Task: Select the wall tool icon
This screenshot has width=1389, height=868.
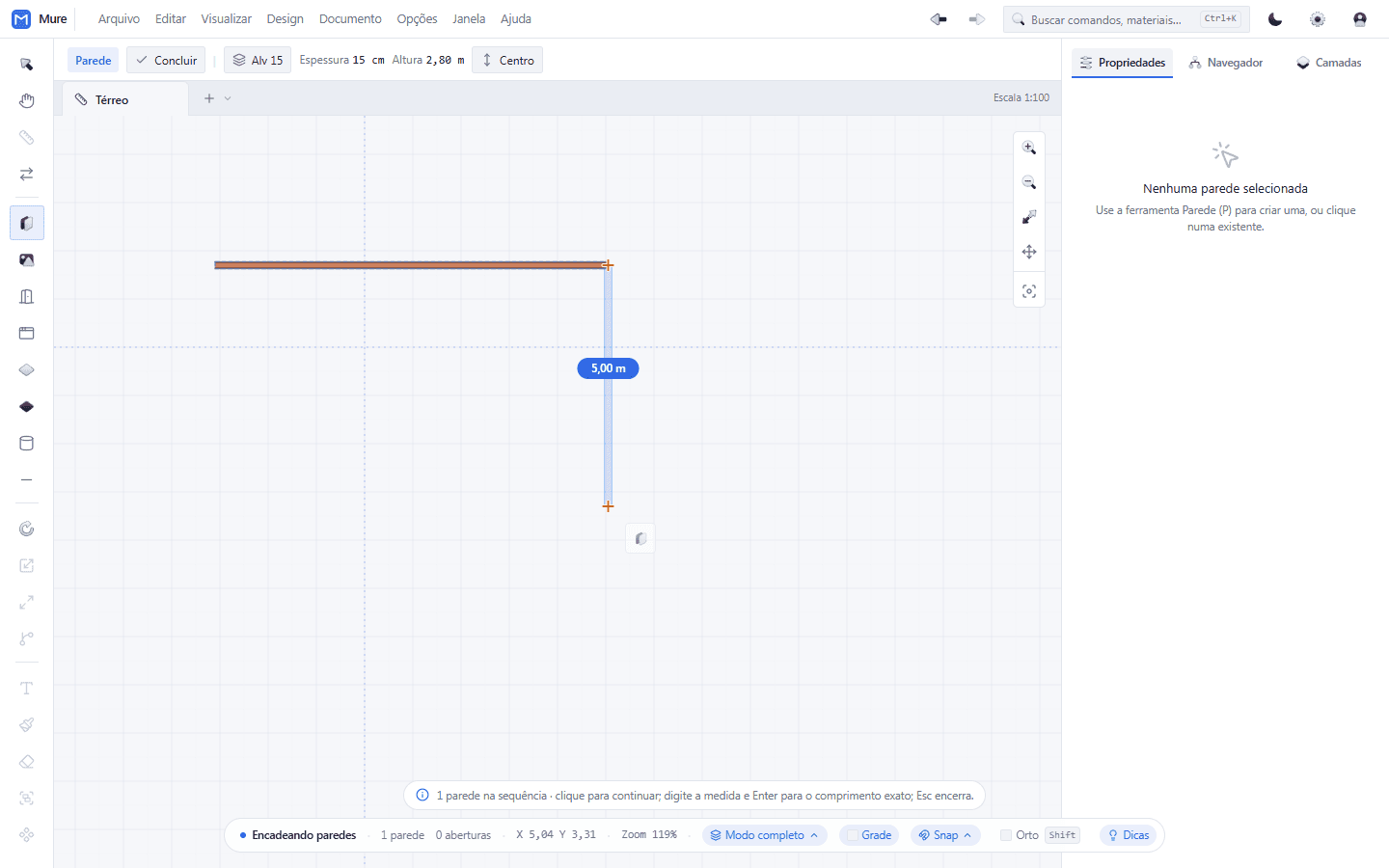Action: tap(27, 224)
